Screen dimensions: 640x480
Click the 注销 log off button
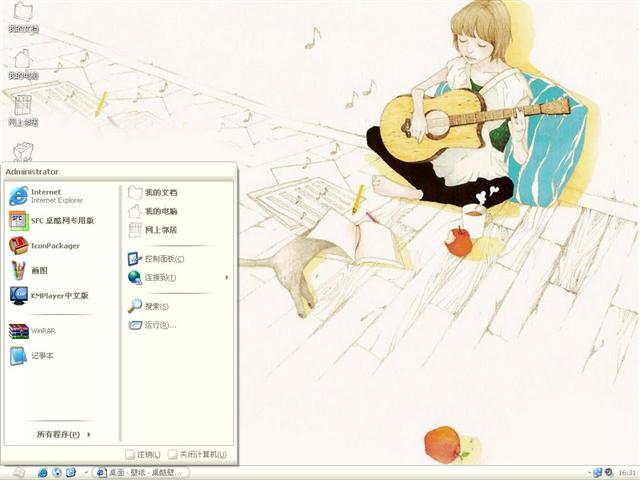pos(143,454)
